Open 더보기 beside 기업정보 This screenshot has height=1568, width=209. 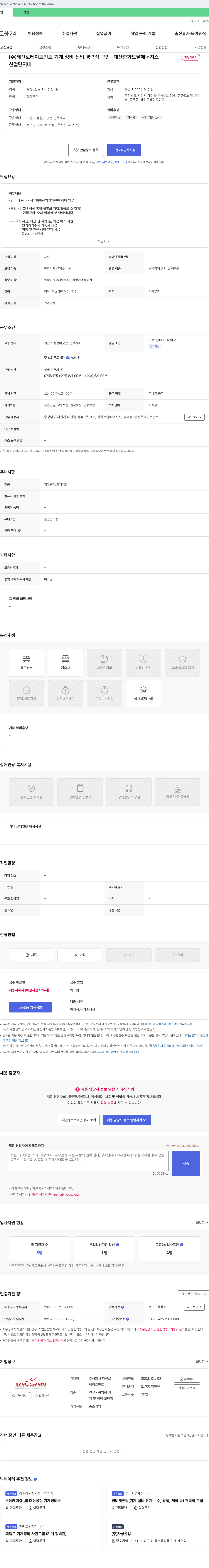(x=201, y=1362)
